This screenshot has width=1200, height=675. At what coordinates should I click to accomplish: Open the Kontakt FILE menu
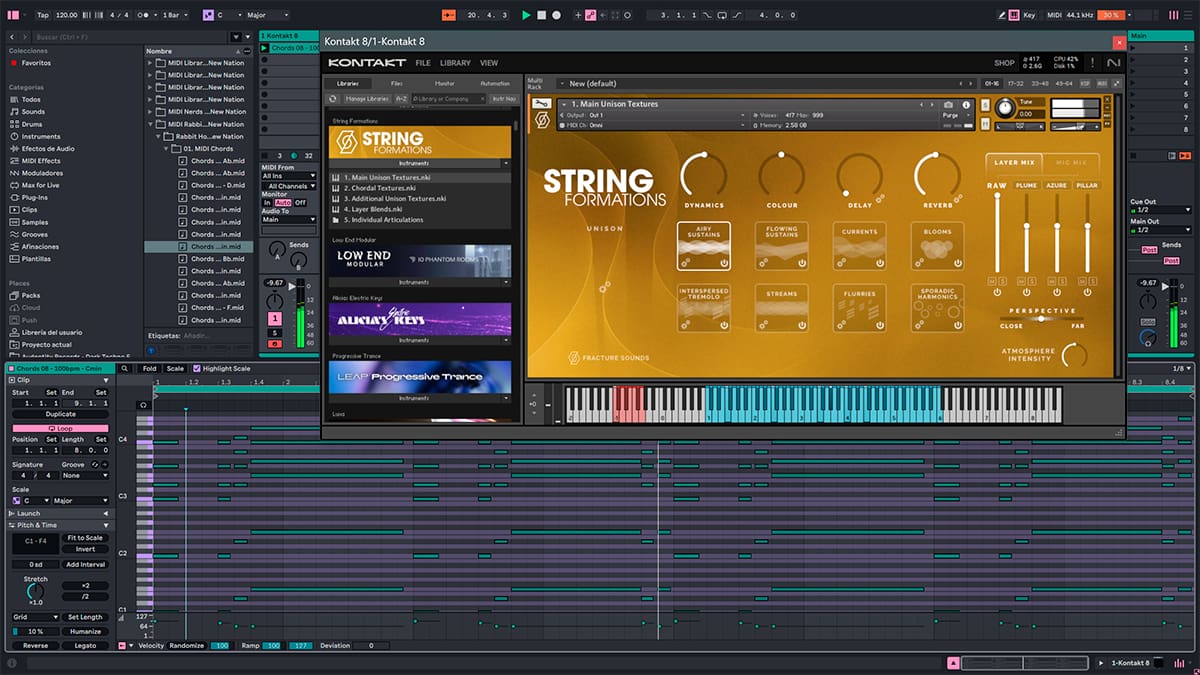click(x=423, y=63)
